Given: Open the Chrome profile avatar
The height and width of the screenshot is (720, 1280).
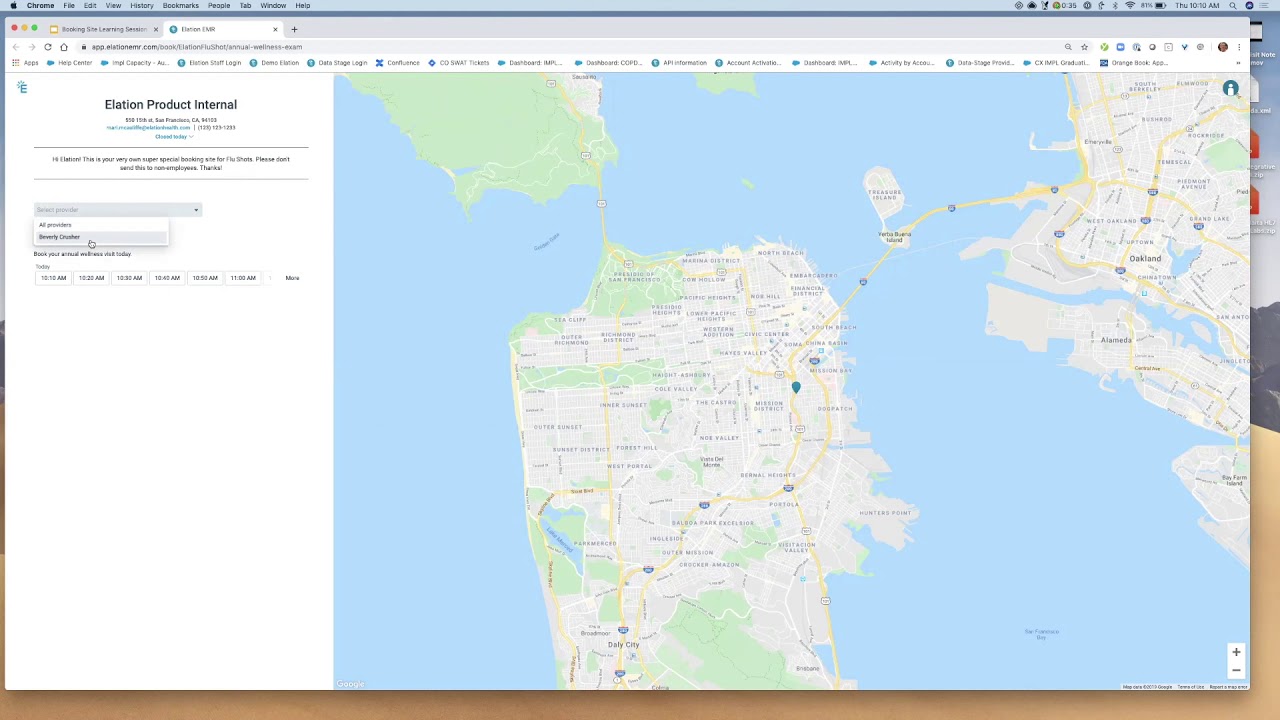Looking at the screenshot, I should 1223,47.
